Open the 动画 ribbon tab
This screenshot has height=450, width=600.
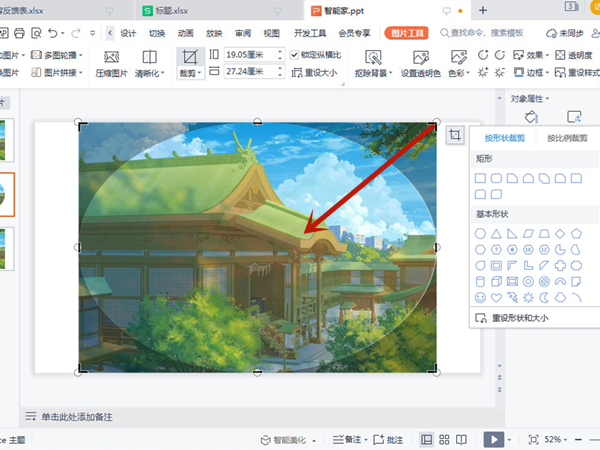pos(186,32)
